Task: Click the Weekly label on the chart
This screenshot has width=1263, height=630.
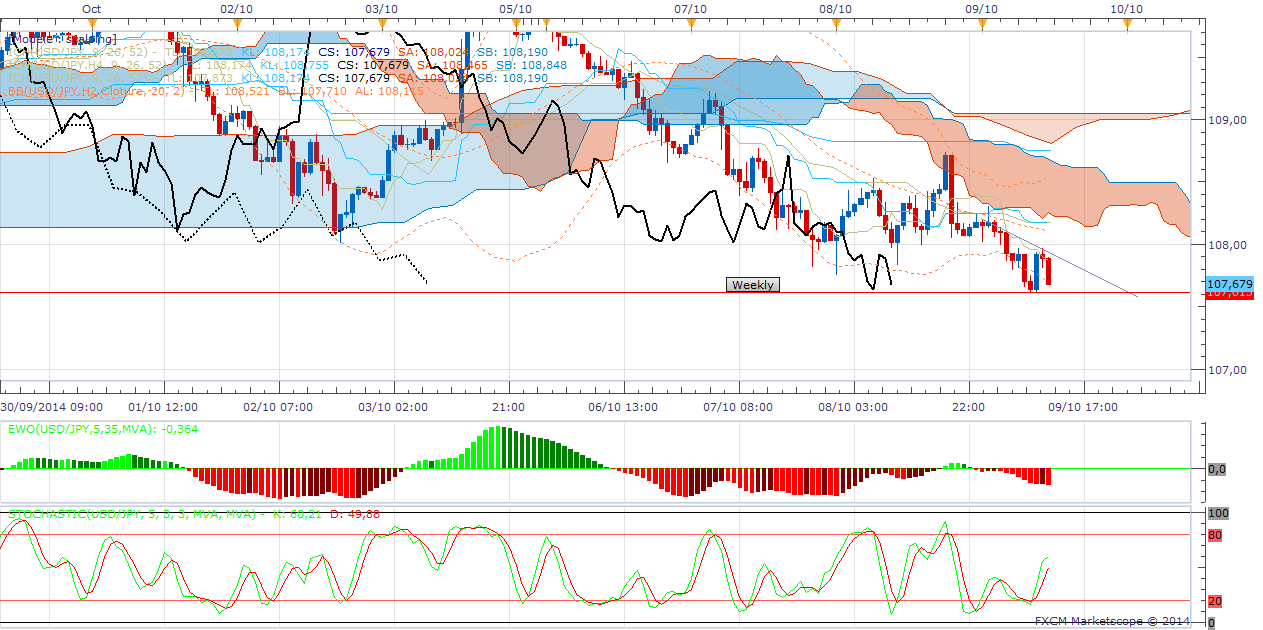Action: [752, 285]
